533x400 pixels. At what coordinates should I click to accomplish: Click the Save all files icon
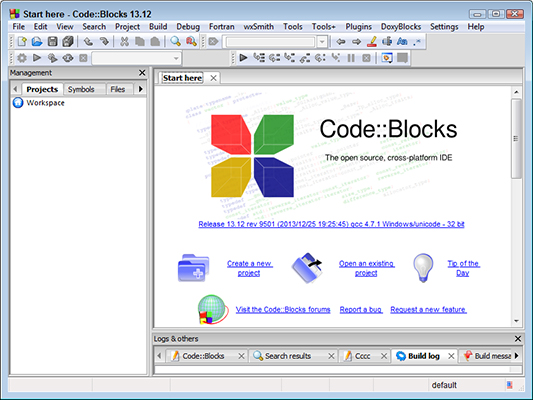[x=68, y=41]
